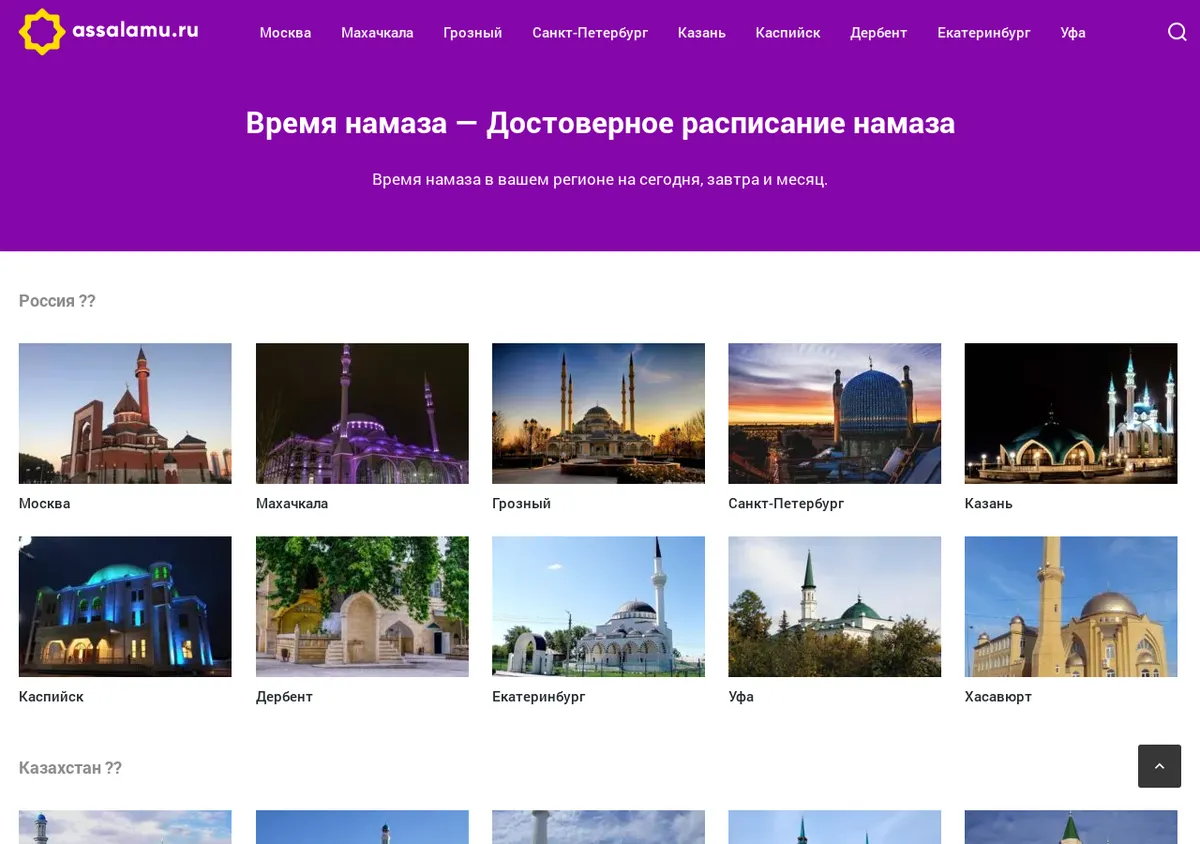Open the Москва mosque thumbnail
Viewport: 1200px width, 844px height.
(x=125, y=414)
